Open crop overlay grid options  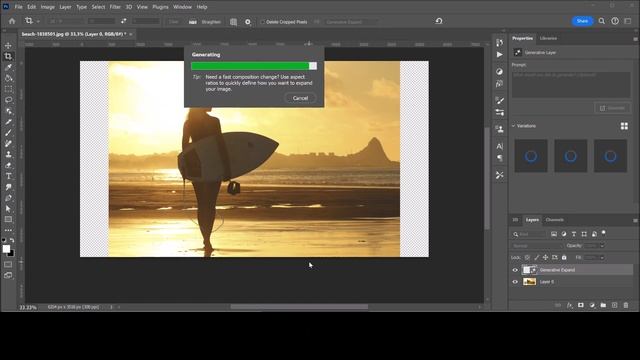pos(233,22)
